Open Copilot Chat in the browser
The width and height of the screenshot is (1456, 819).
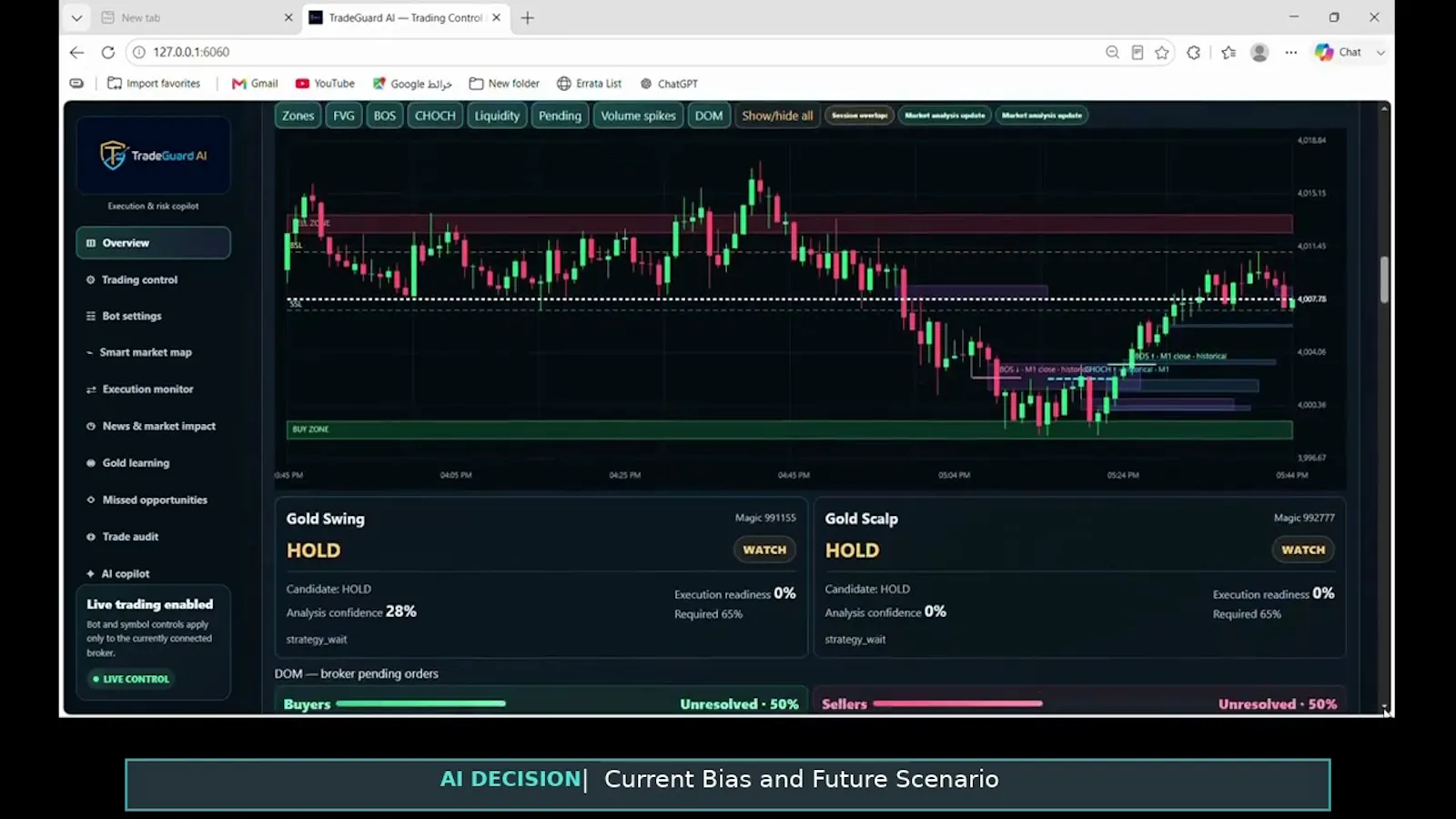[1338, 52]
